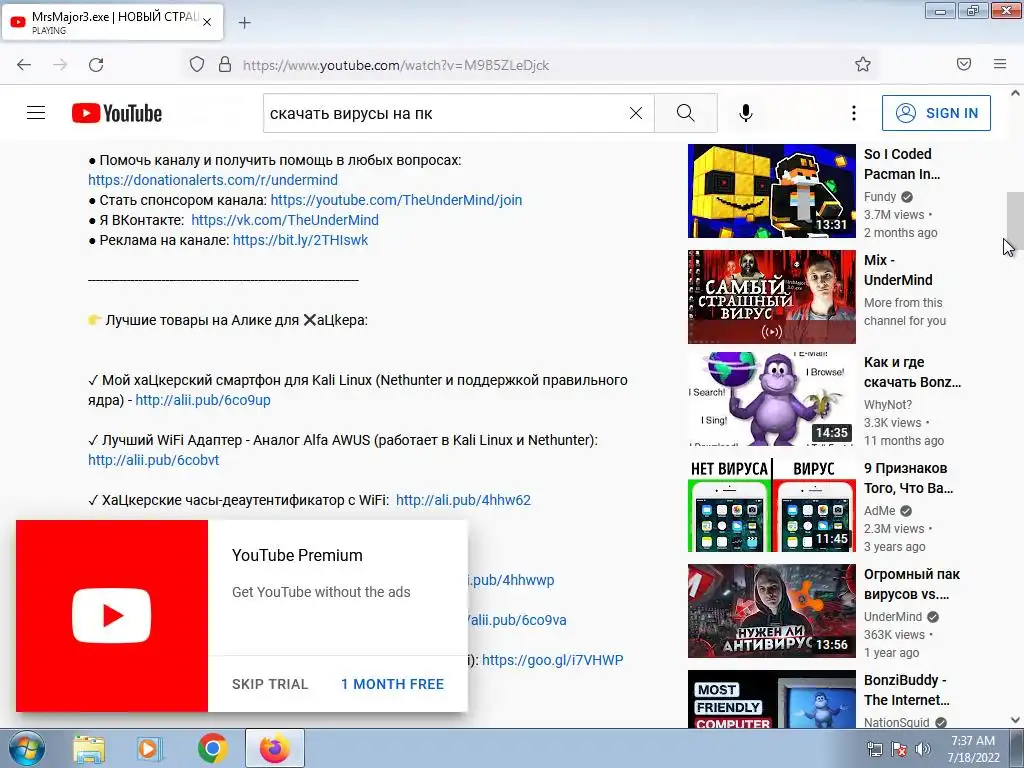Save page to Pocket

tap(964, 64)
